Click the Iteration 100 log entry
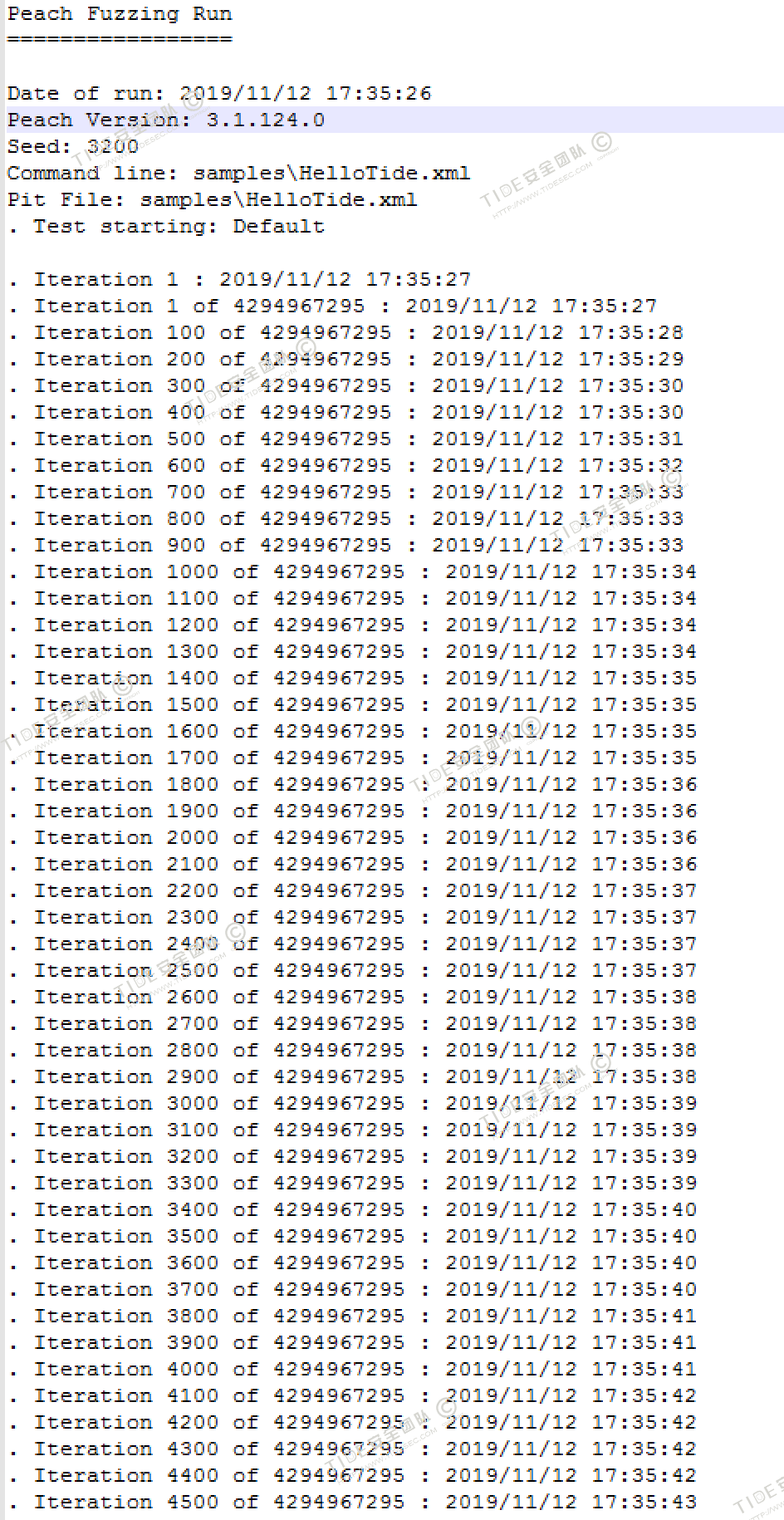The width and height of the screenshot is (784, 1520). 345,332
